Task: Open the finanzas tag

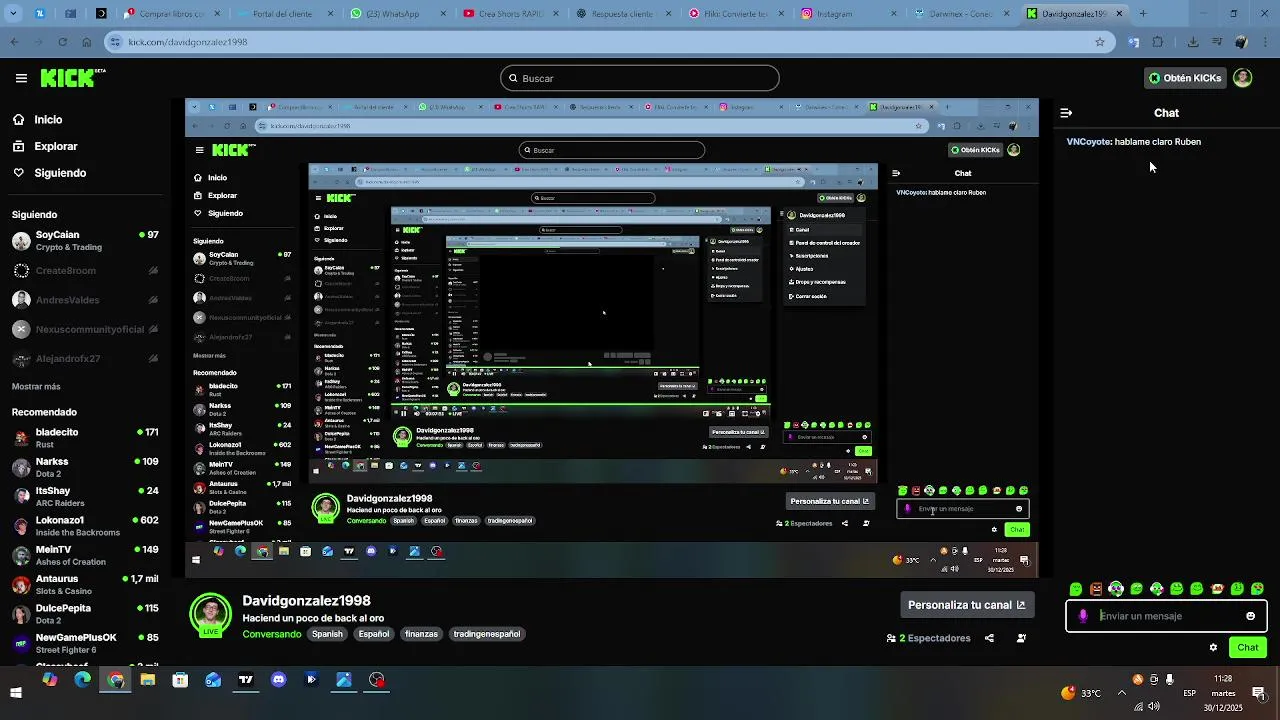Action: [421, 634]
